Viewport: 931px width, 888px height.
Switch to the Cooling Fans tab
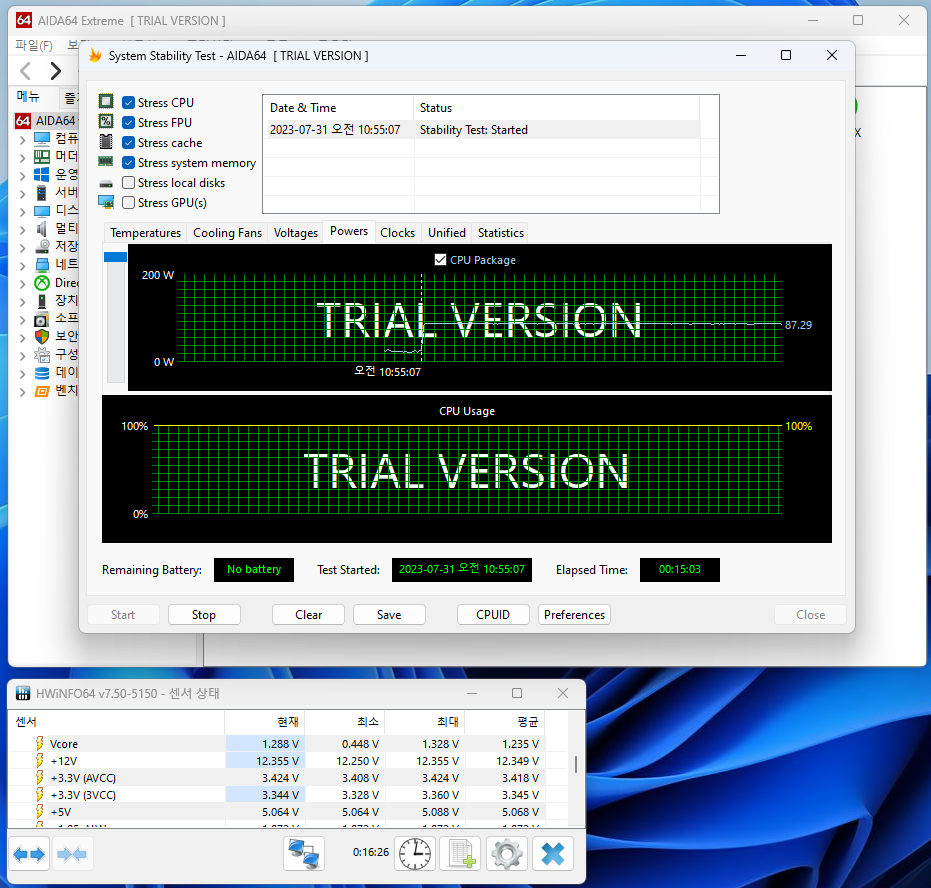227,233
